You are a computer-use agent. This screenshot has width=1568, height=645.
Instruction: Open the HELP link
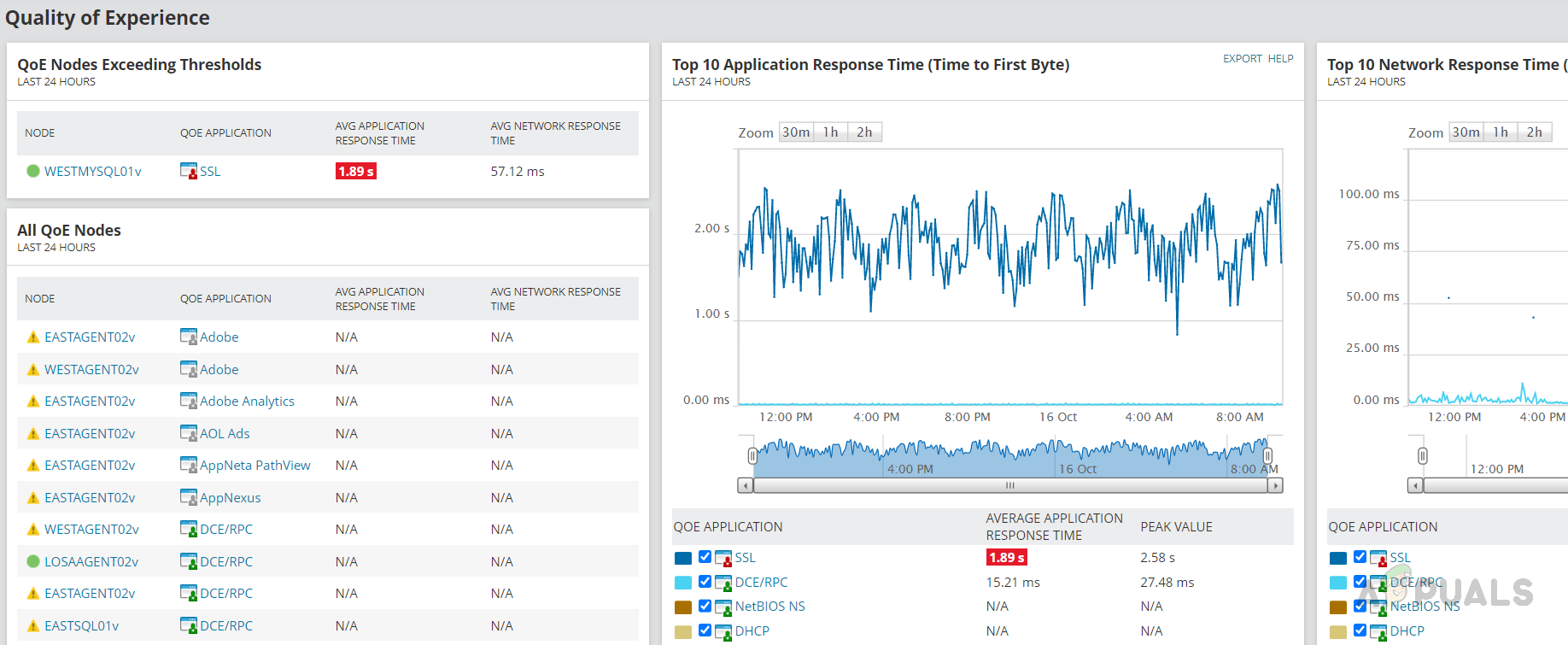1280,59
